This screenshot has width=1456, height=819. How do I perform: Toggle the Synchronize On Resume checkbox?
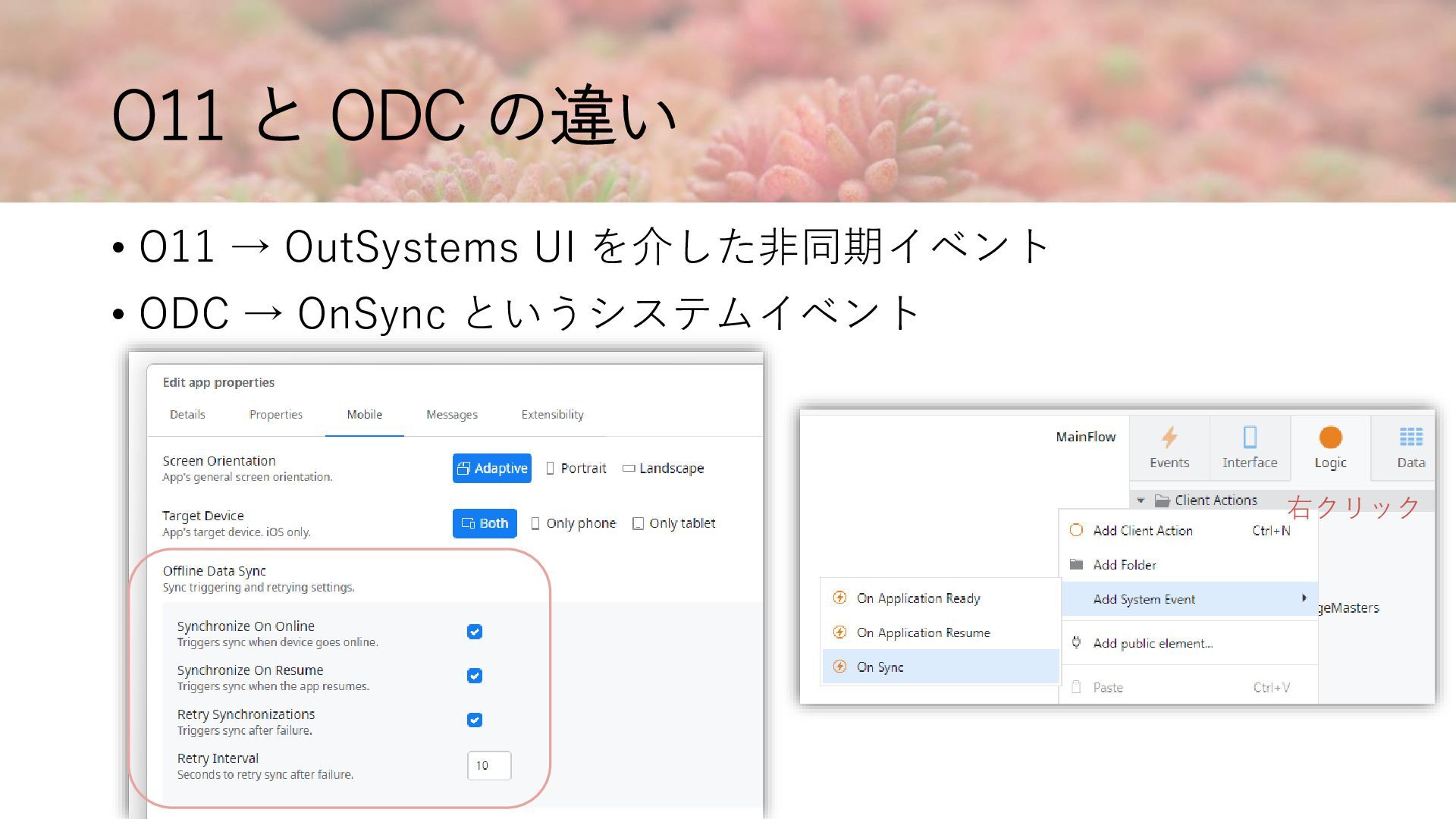point(475,676)
